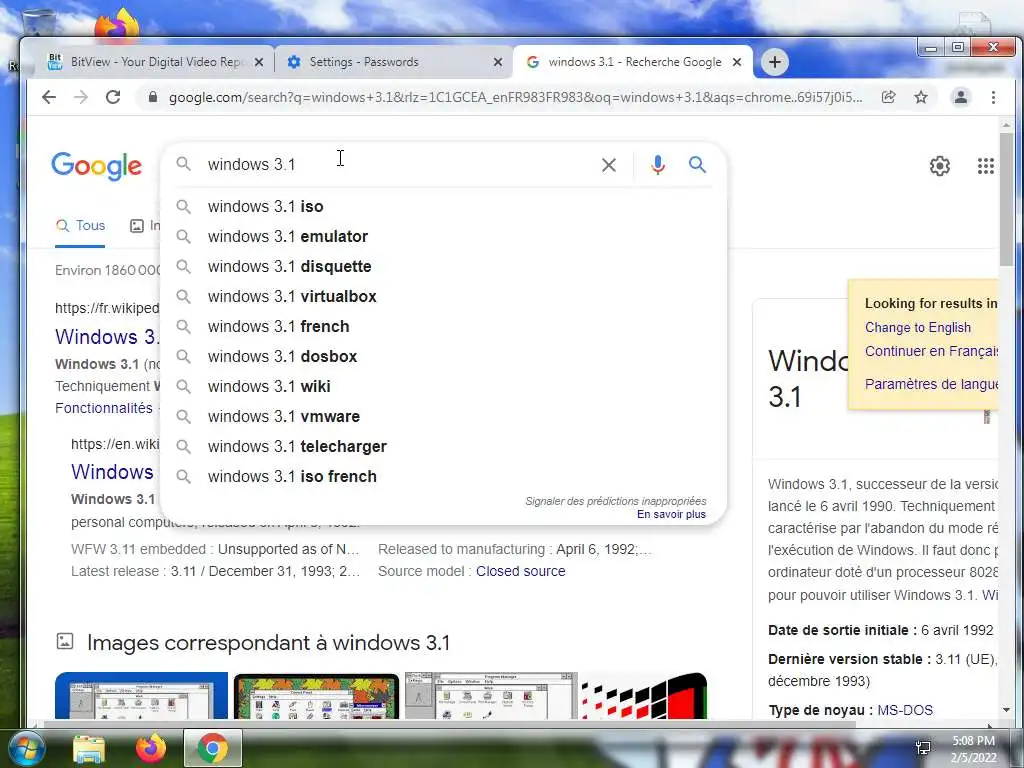Open the Closed source link
Viewport: 1024px width, 768px height.
pyautogui.click(x=520, y=571)
